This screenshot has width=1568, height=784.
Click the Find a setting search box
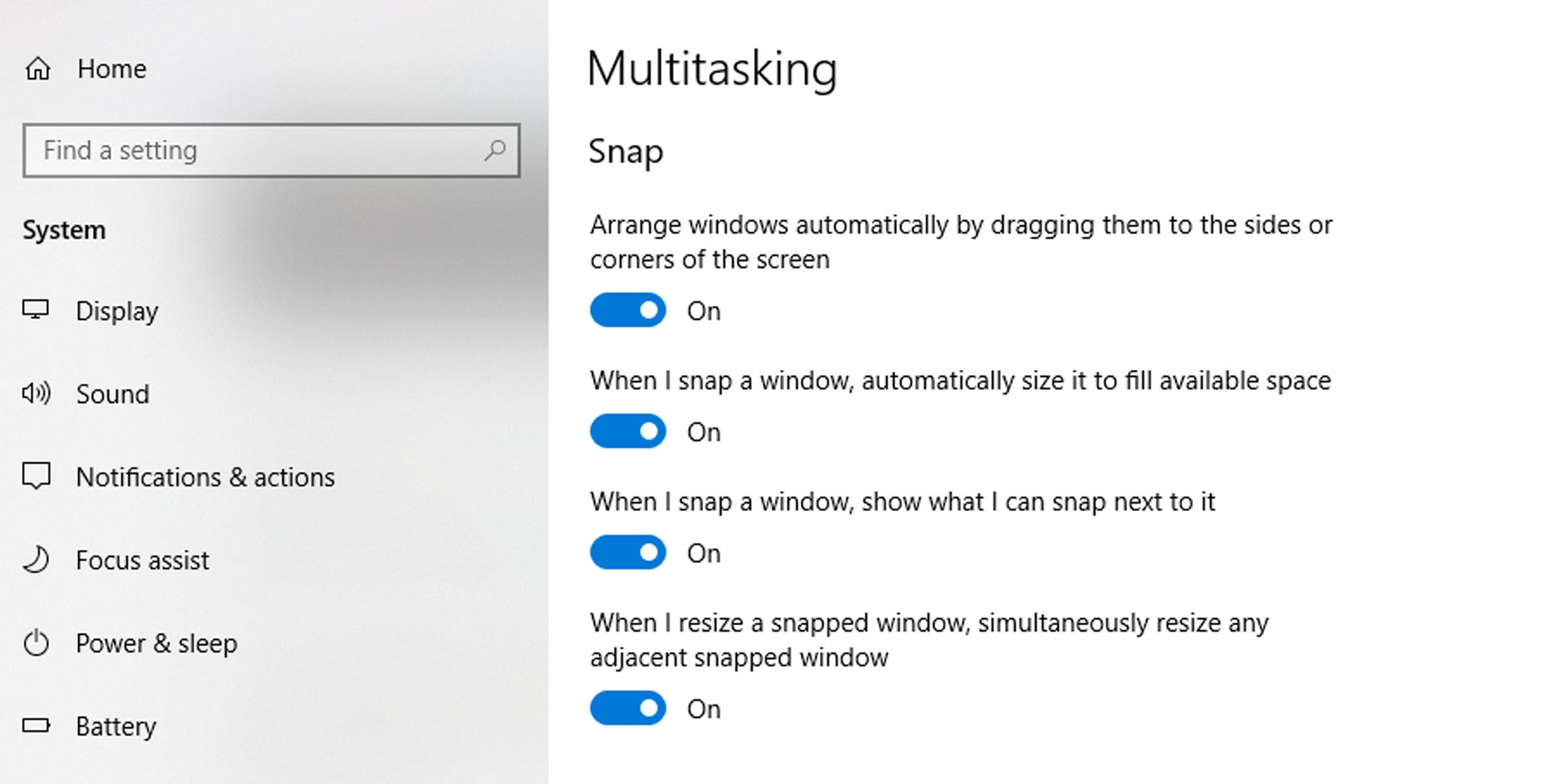261,150
